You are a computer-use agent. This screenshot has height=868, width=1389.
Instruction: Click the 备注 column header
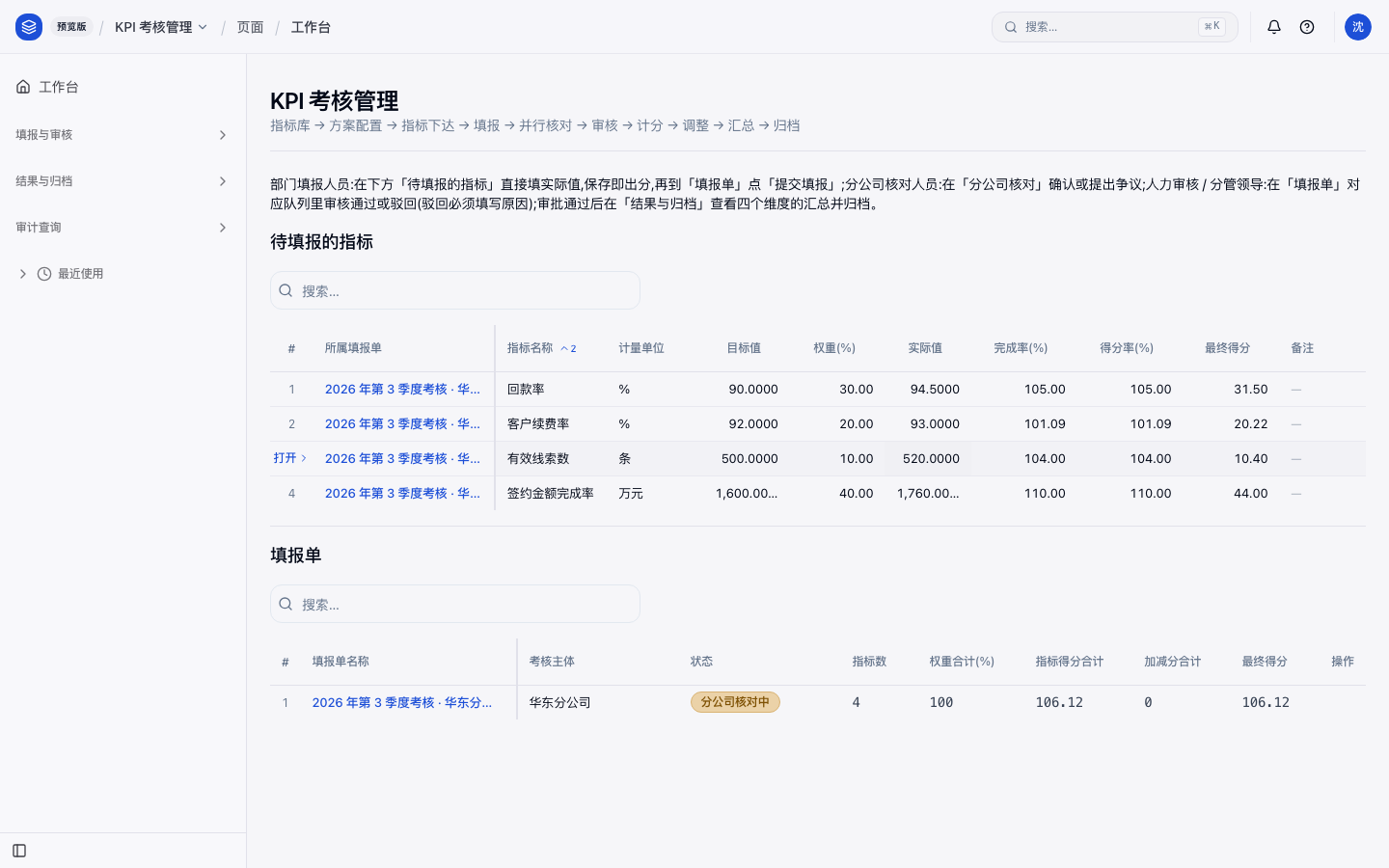(1302, 348)
